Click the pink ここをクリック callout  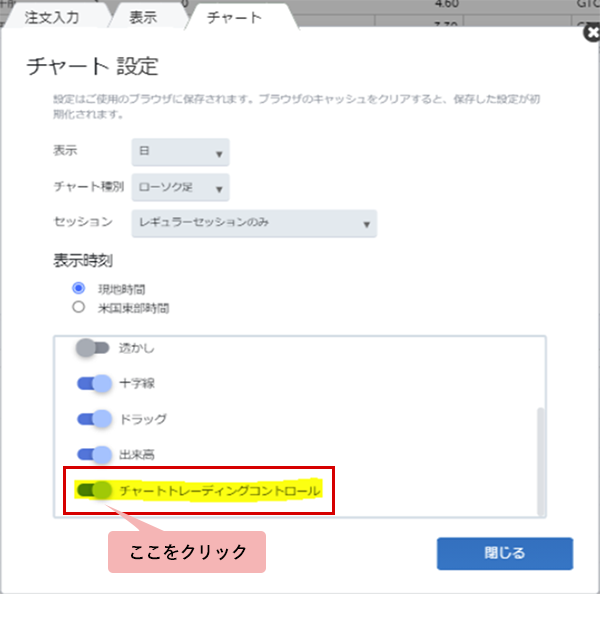click(187, 552)
